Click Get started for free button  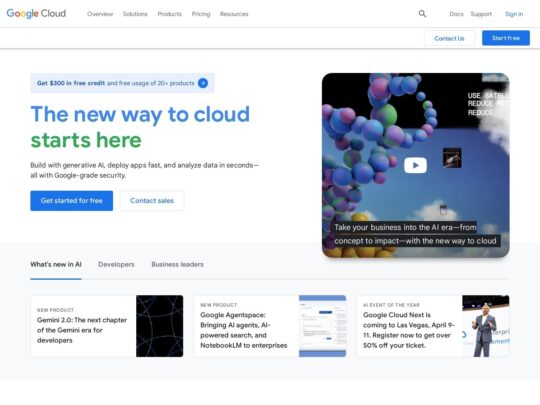point(72,201)
